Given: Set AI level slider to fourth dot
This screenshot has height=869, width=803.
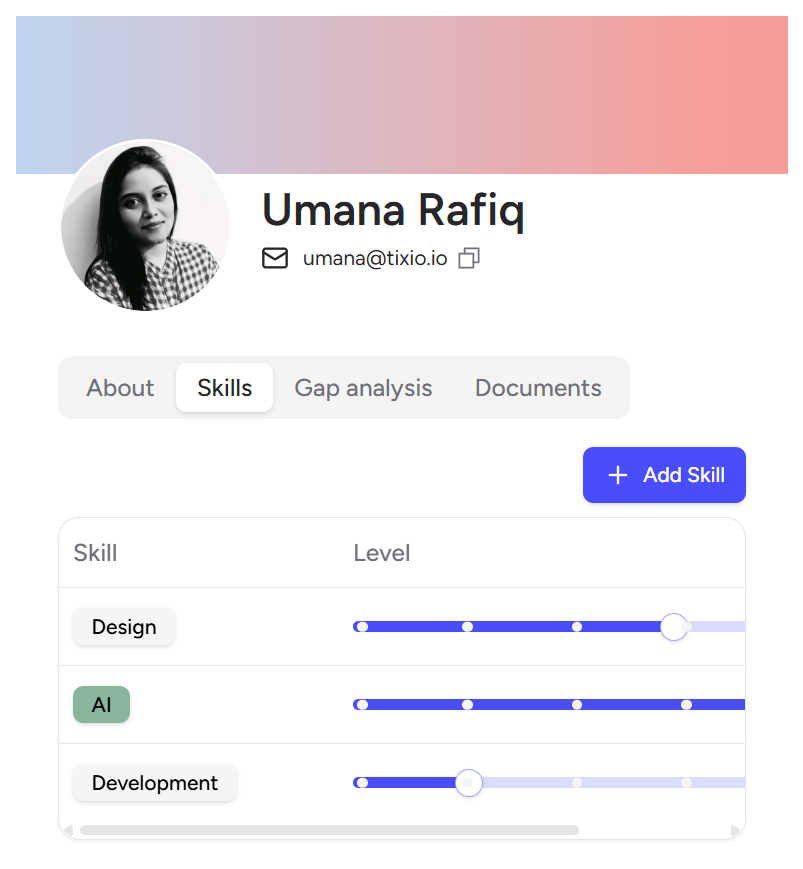Looking at the screenshot, I should (686, 705).
